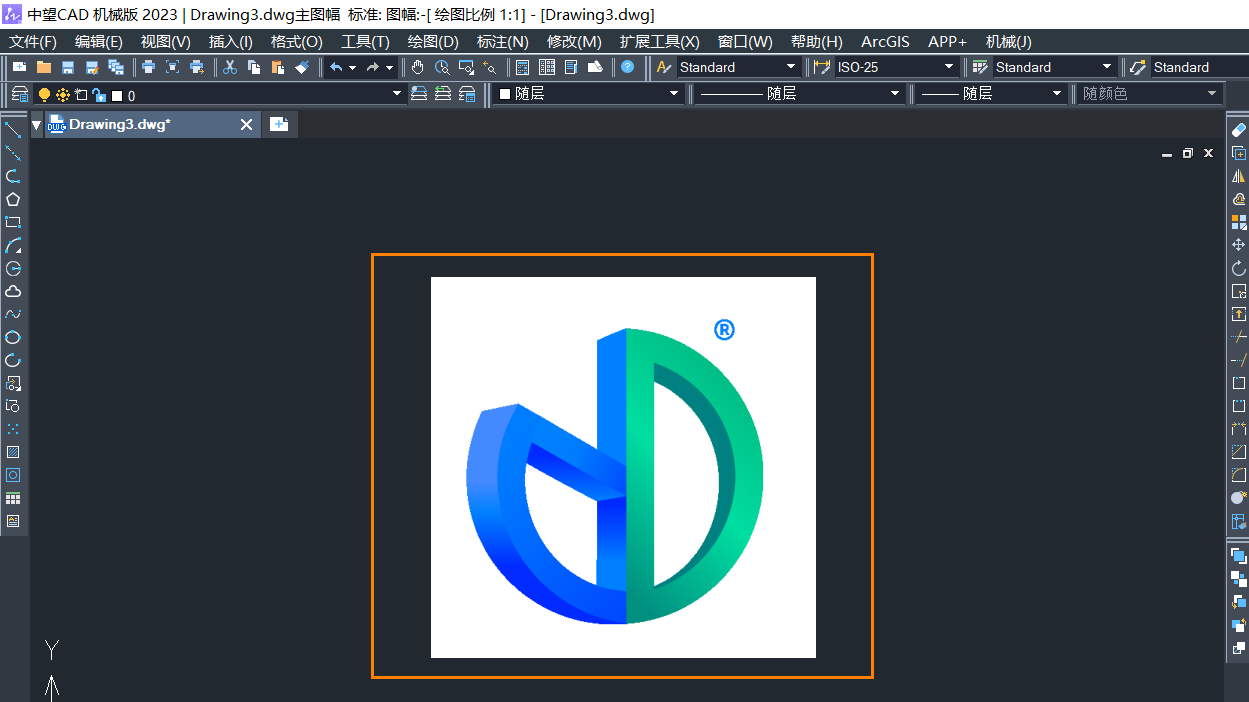The image size is (1249, 702).
Task: Select the Table tool in draw toolbar
Action: coord(13,498)
